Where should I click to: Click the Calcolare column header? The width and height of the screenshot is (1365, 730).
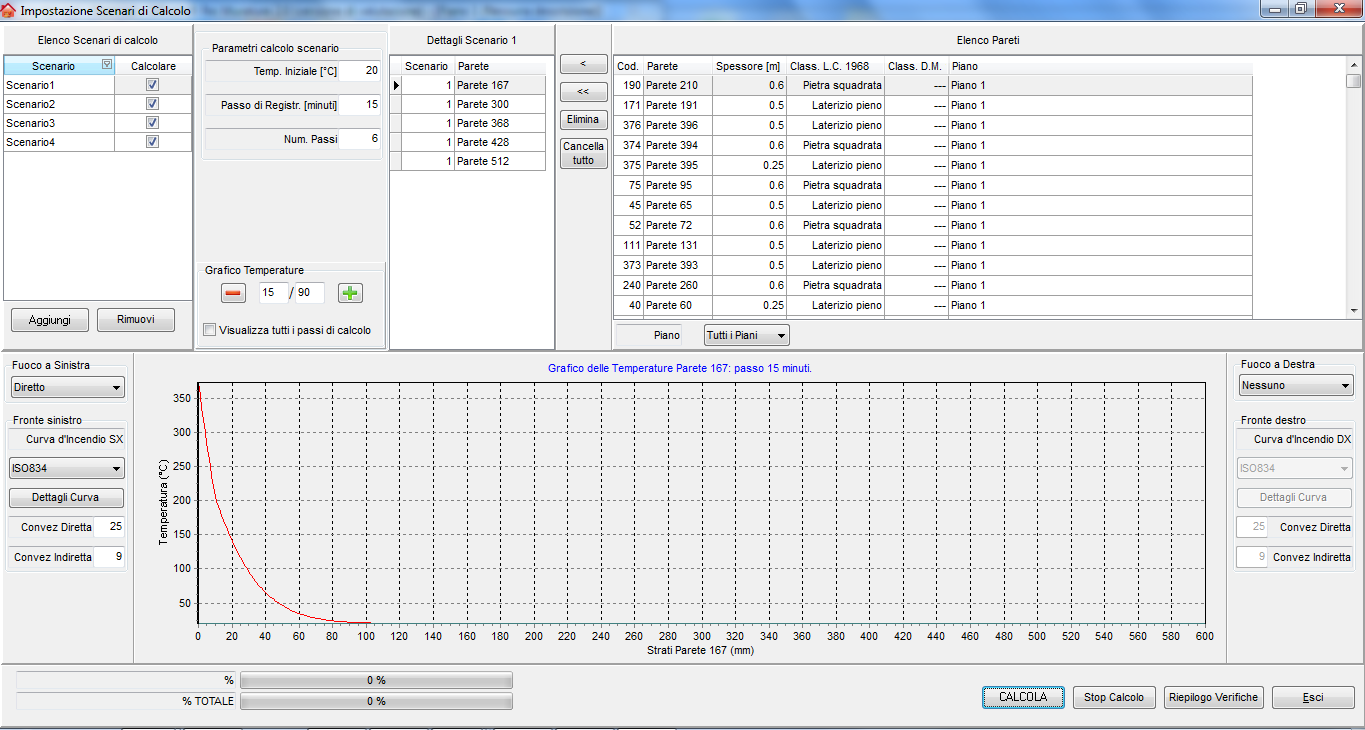[153, 65]
